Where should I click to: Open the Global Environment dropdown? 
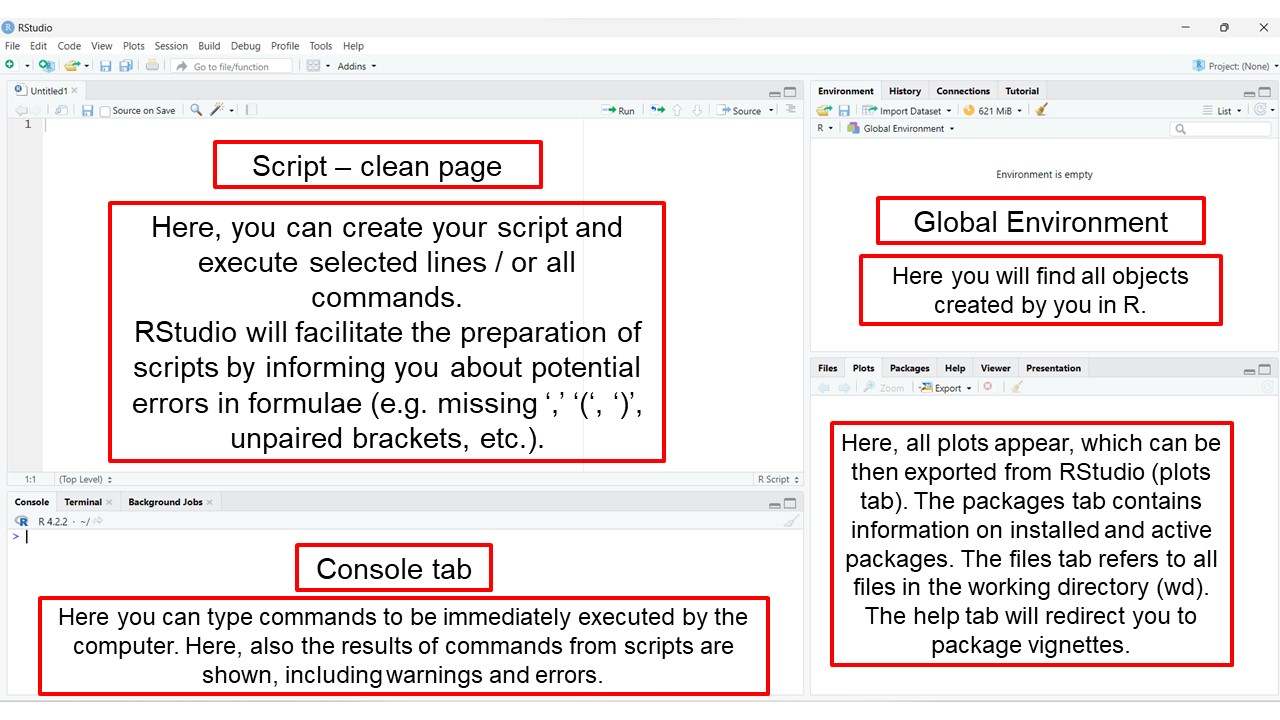[x=901, y=128]
